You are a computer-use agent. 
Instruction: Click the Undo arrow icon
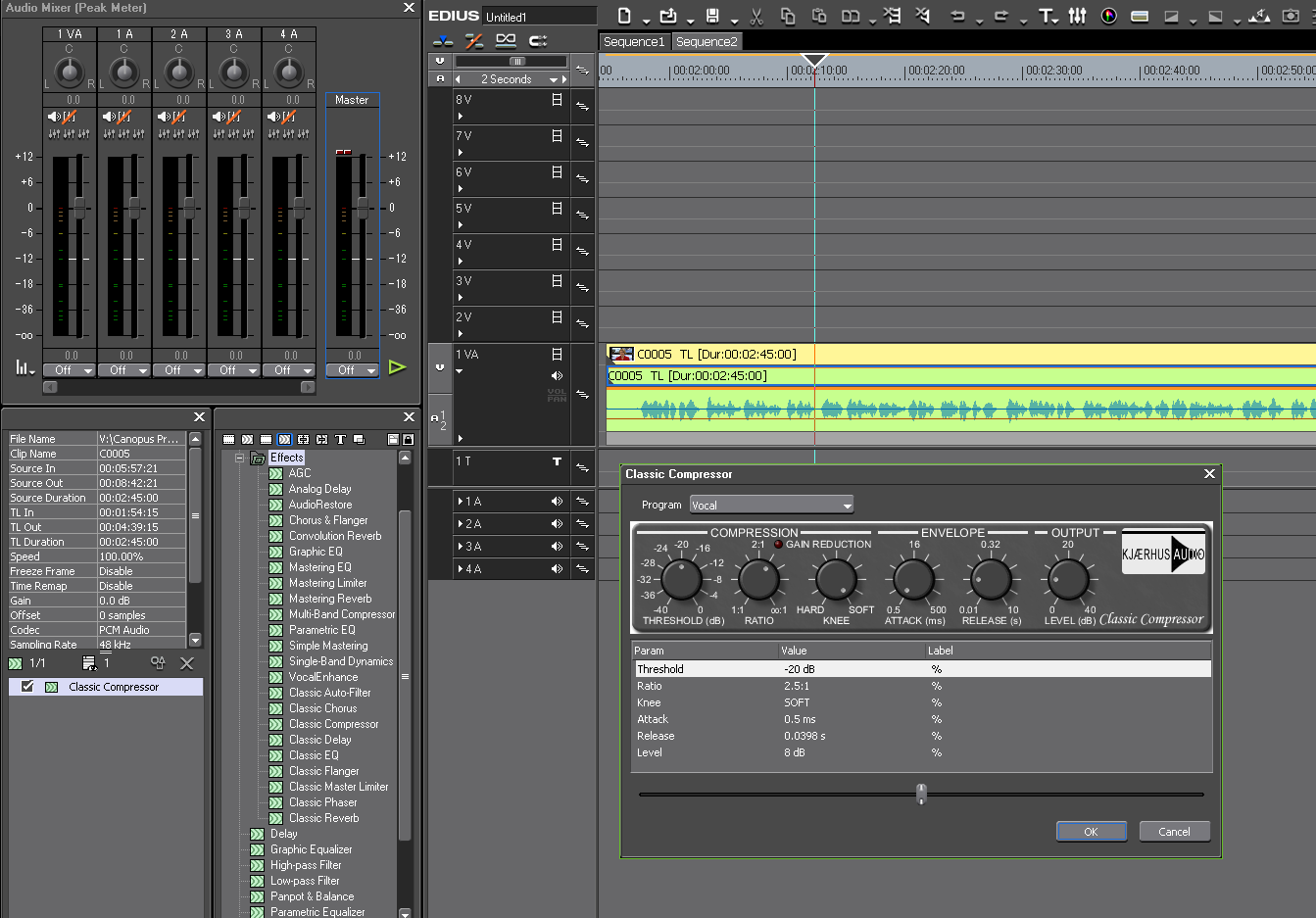click(x=957, y=16)
